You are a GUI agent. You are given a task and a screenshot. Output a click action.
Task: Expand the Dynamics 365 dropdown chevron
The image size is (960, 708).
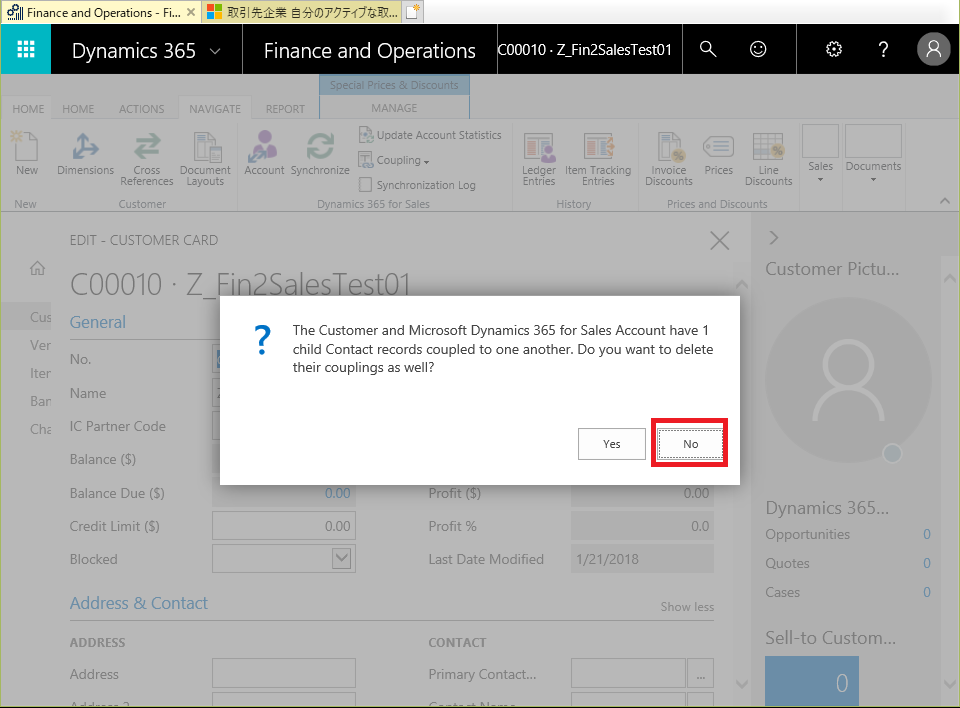[x=215, y=51]
